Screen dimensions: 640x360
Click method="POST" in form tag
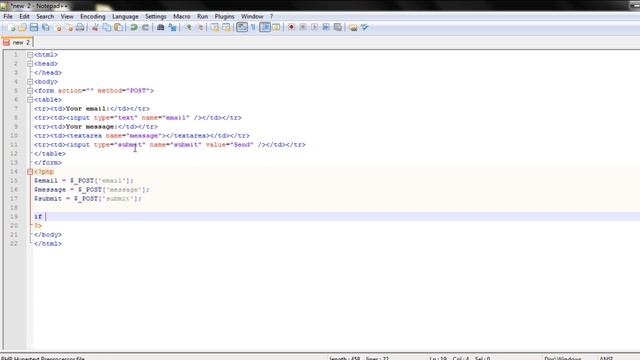124,91
